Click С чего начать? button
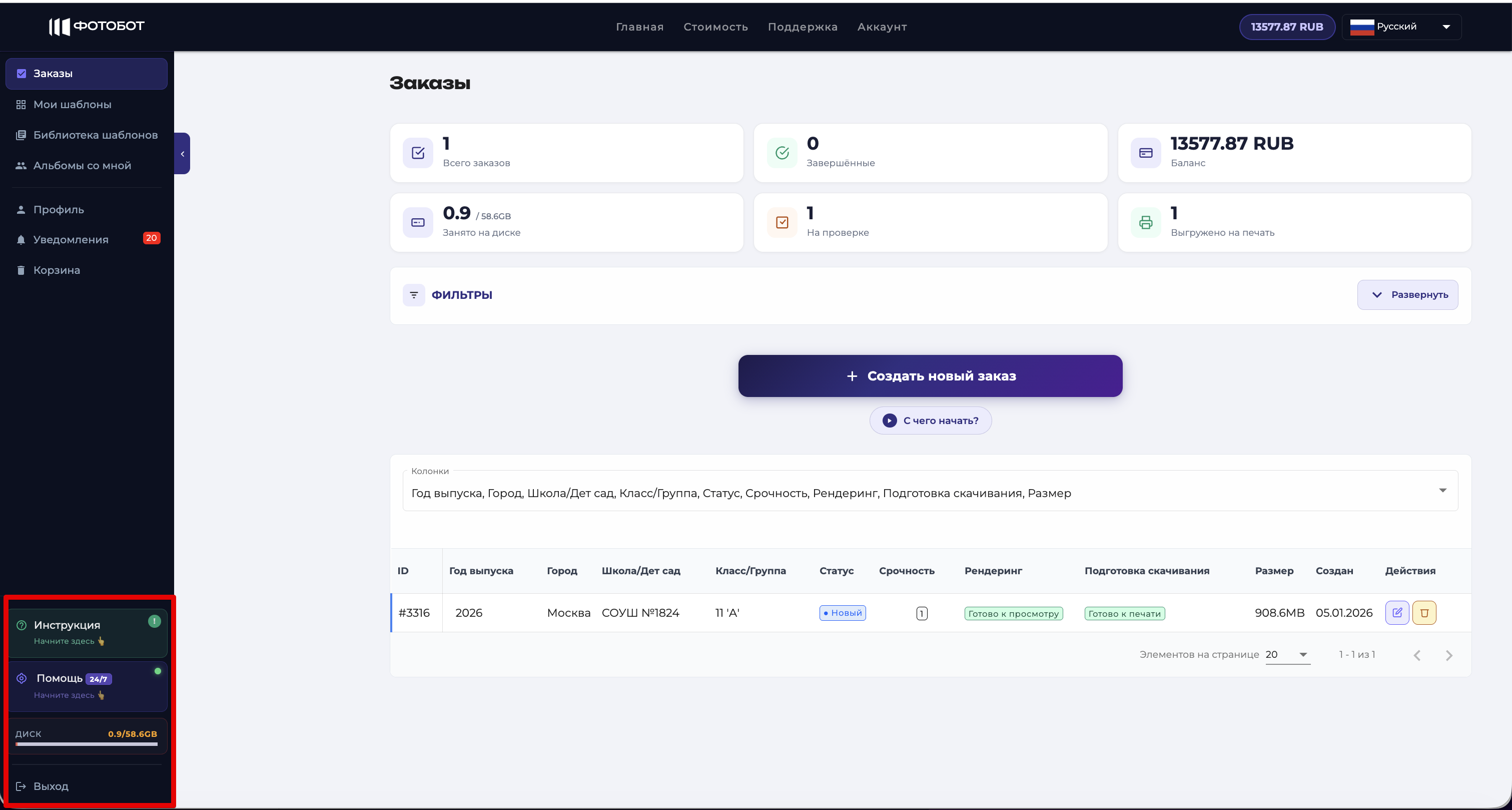1512x810 pixels. pyautogui.click(x=930, y=421)
